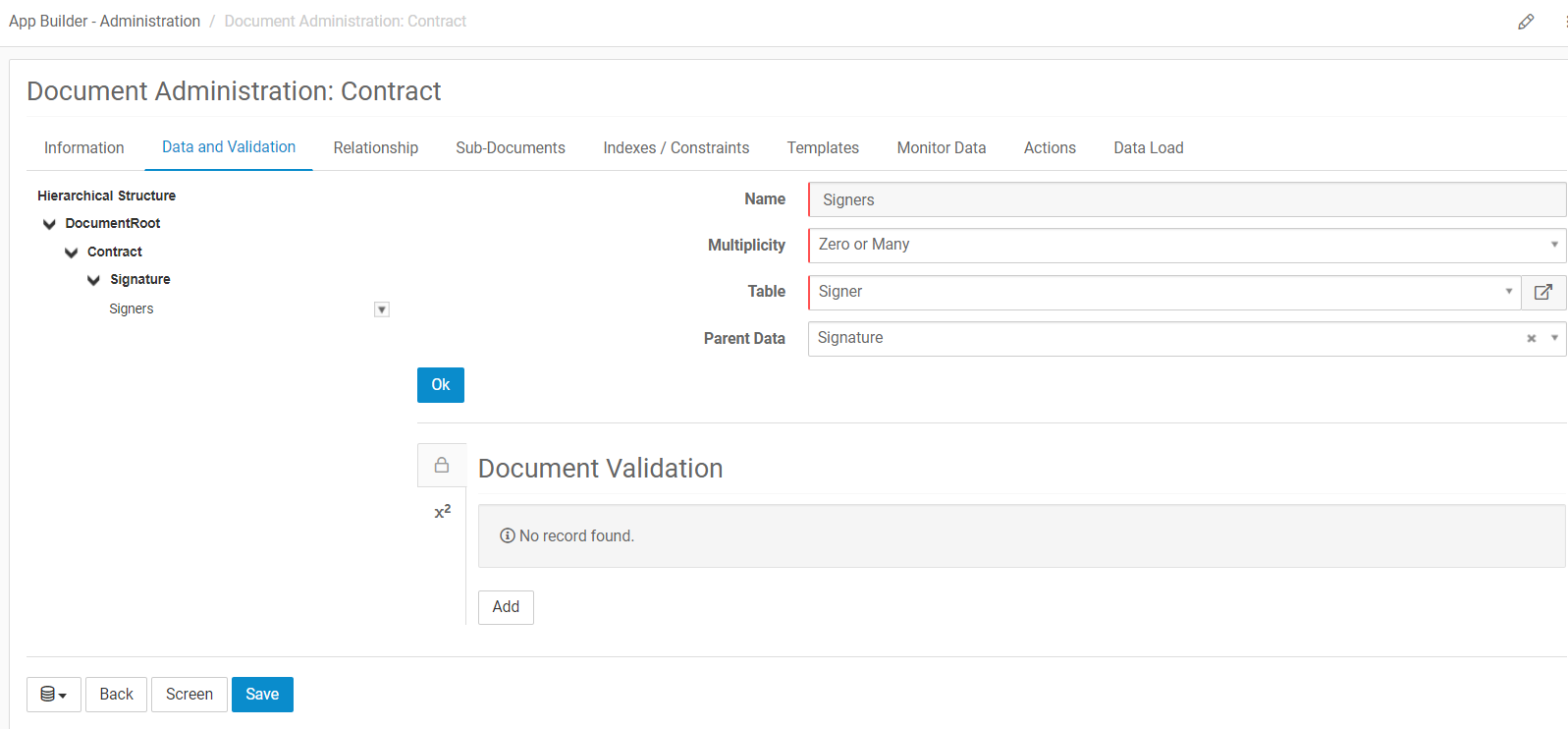Image resolution: width=1568 pixels, height=729 pixels.
Task: Open the Signer table in external link icon
Action: pos(1542,292)
